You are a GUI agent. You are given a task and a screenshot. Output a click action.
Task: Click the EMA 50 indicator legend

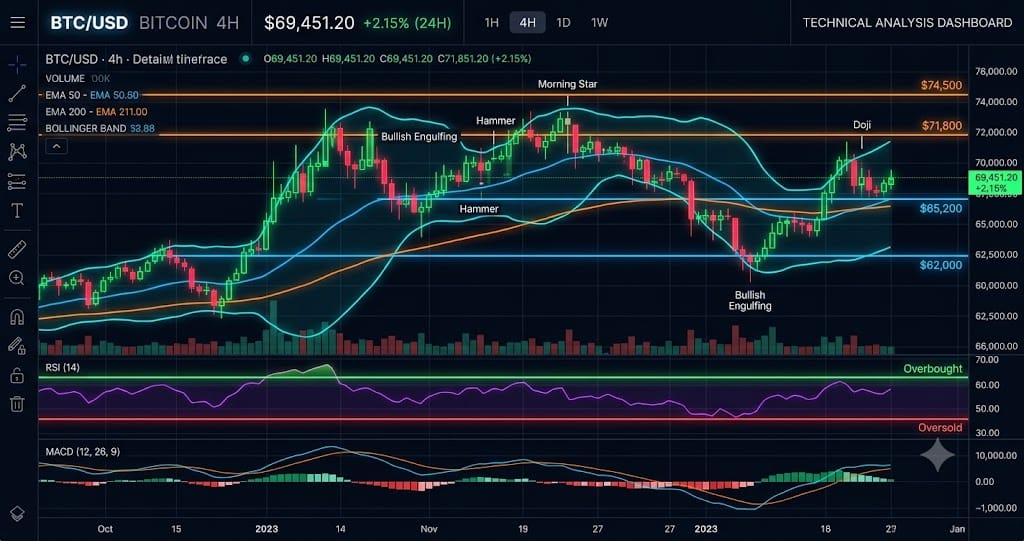[92, 95]
